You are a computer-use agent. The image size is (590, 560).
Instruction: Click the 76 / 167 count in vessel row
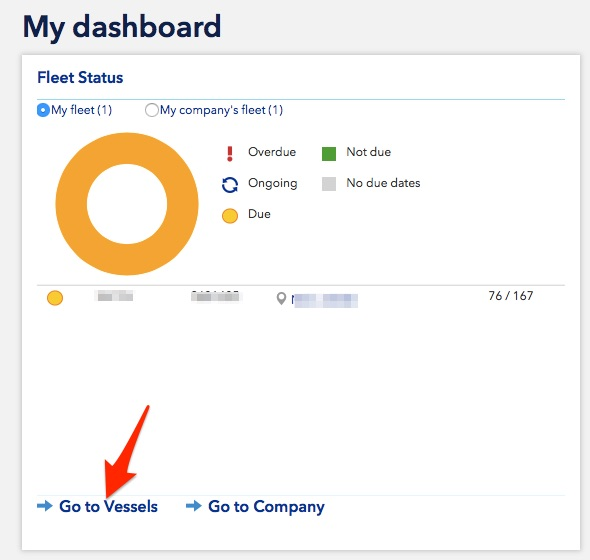[x=511, y=296]
